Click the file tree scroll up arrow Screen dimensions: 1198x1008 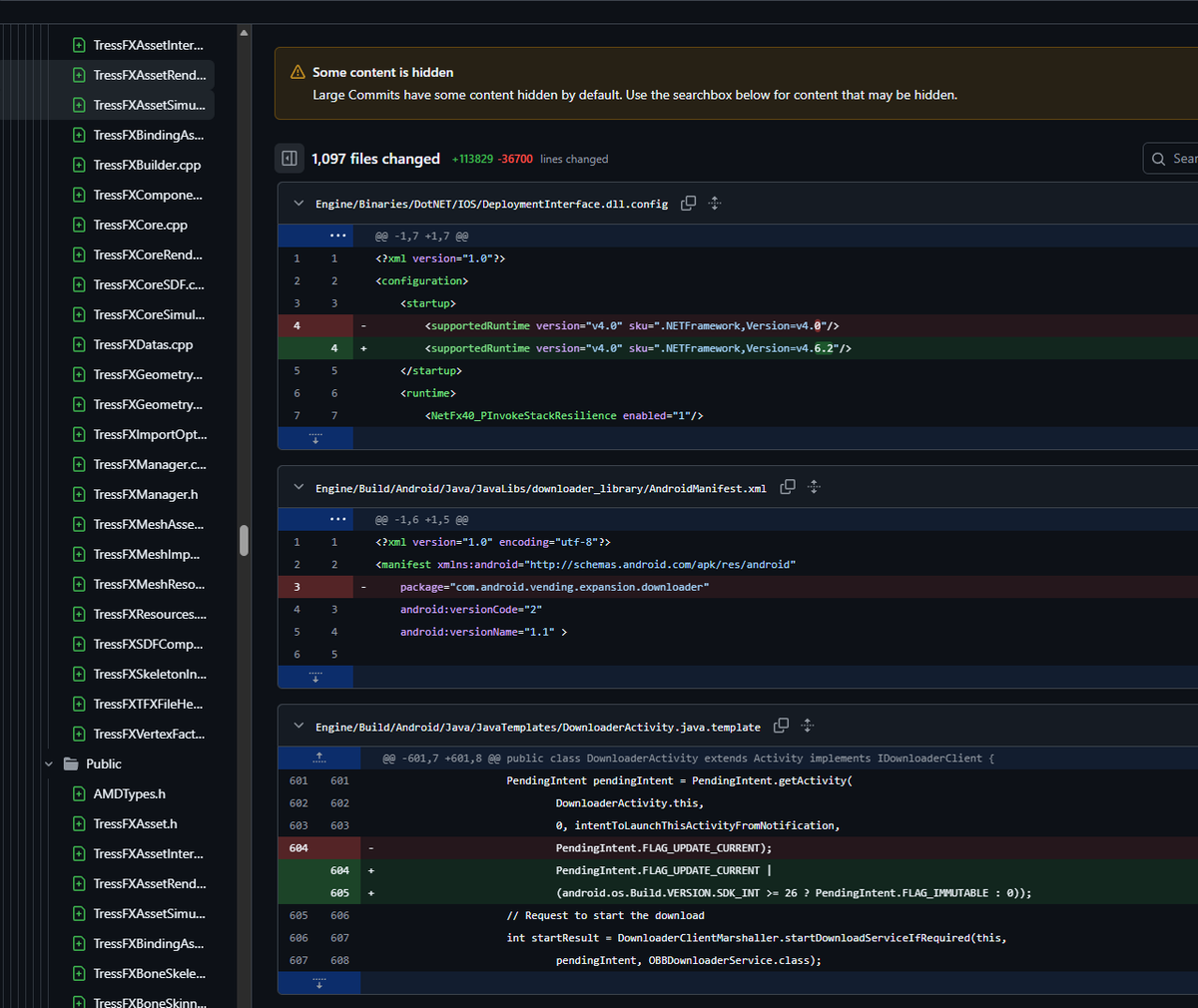point(244,33)
